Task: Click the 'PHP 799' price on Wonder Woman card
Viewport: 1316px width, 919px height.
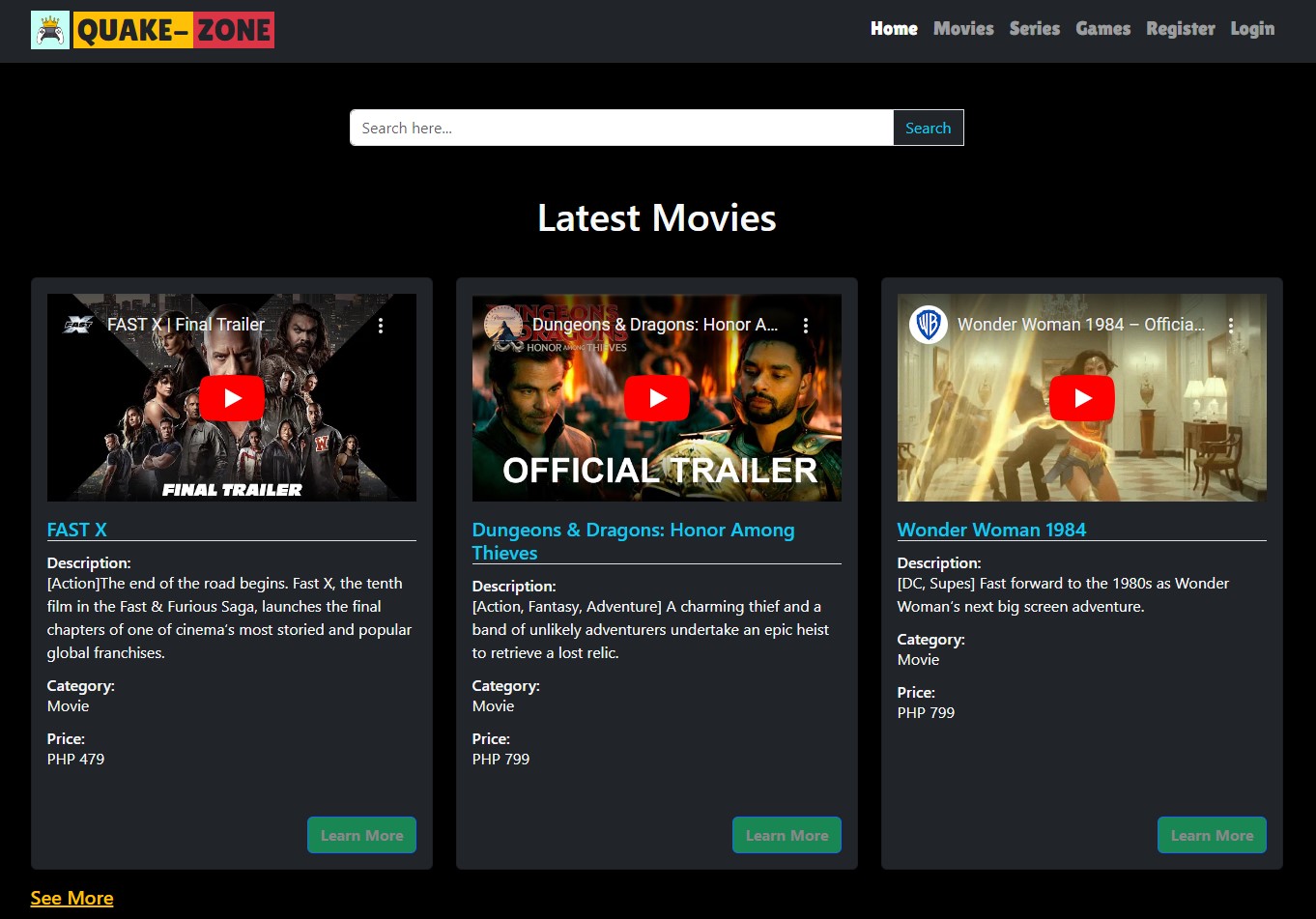Action: coord(926,712)
